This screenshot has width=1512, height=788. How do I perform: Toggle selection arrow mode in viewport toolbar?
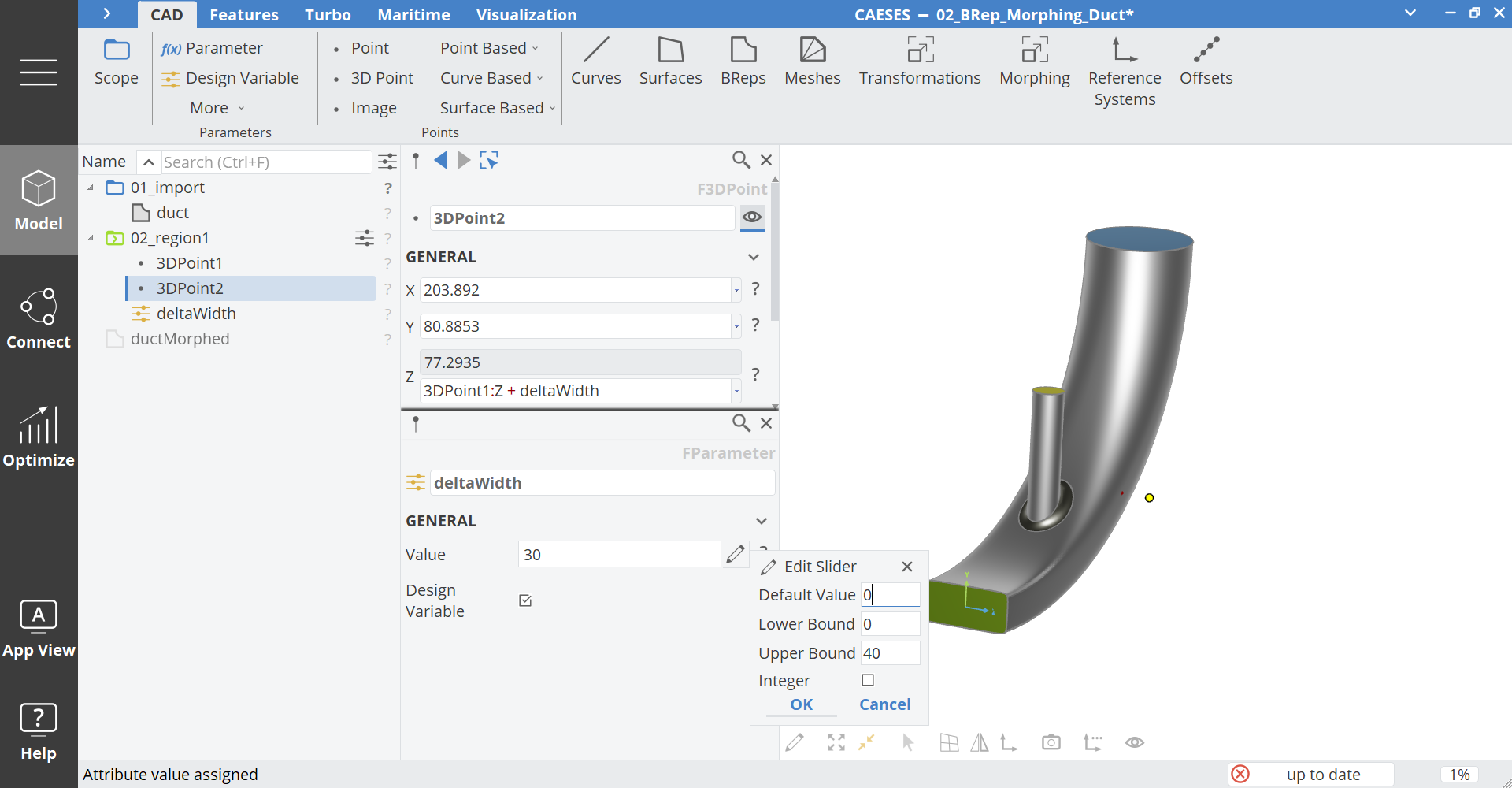tap(908, 742)
